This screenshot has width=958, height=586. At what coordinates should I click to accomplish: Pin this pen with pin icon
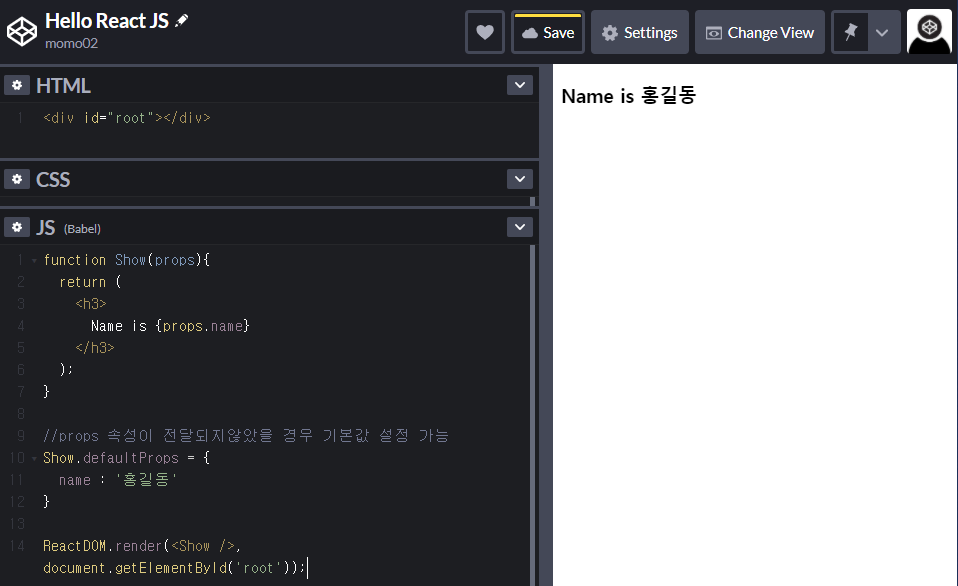tap(850, 32)
